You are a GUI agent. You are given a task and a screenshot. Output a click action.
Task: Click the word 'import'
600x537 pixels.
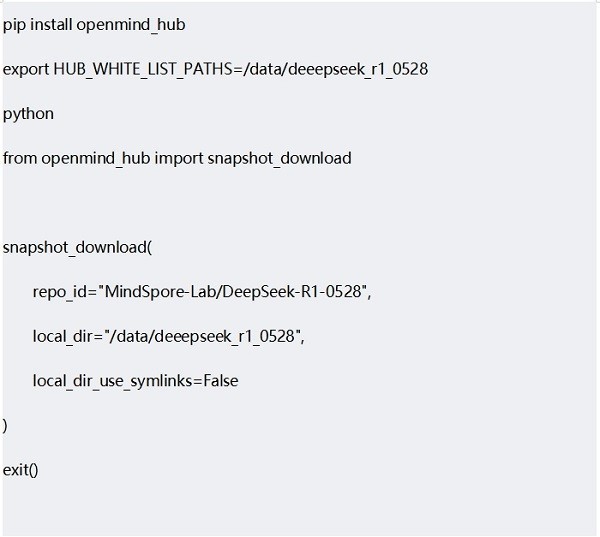[x=179, y=159]
